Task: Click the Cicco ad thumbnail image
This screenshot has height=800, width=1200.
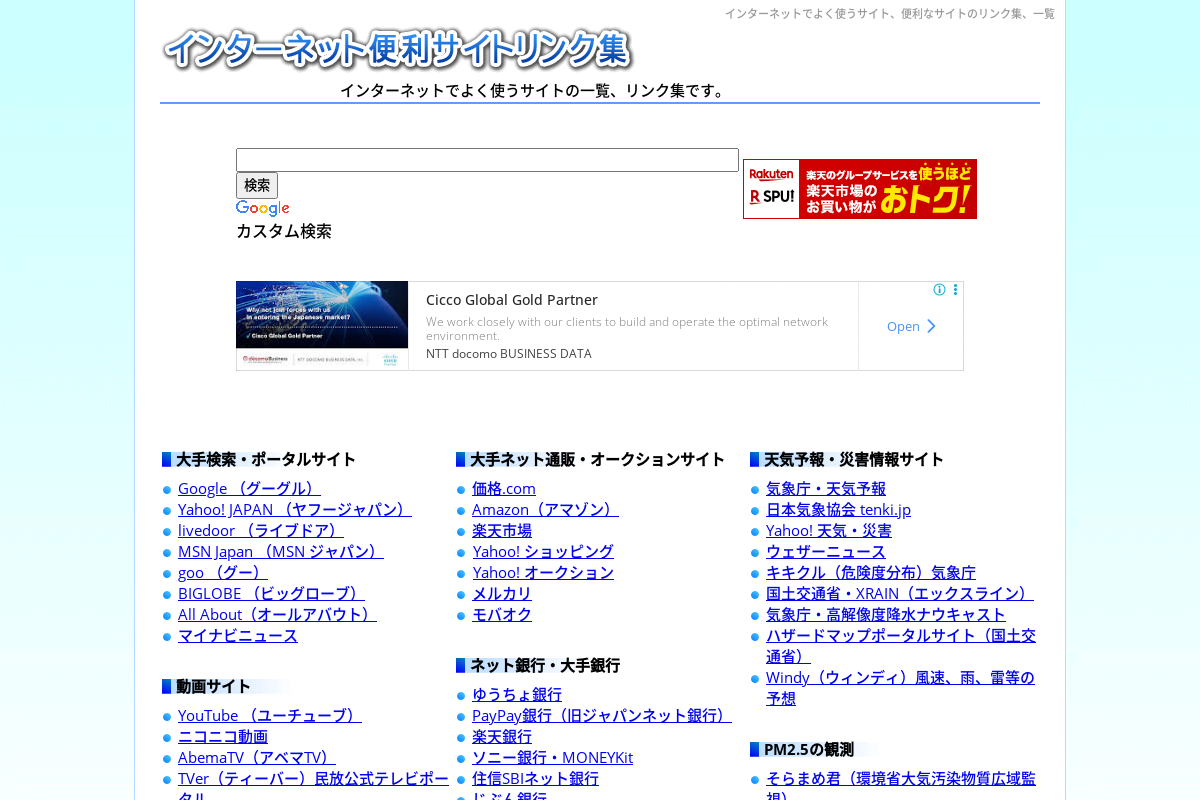Action: pos(322,326)
